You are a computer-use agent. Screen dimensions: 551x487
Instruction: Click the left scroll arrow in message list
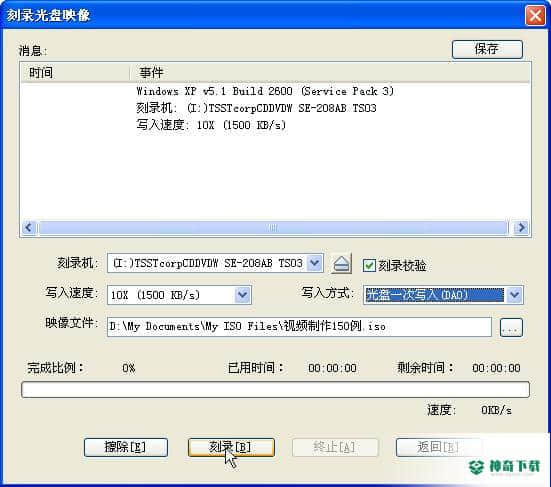tap(28, 228)
